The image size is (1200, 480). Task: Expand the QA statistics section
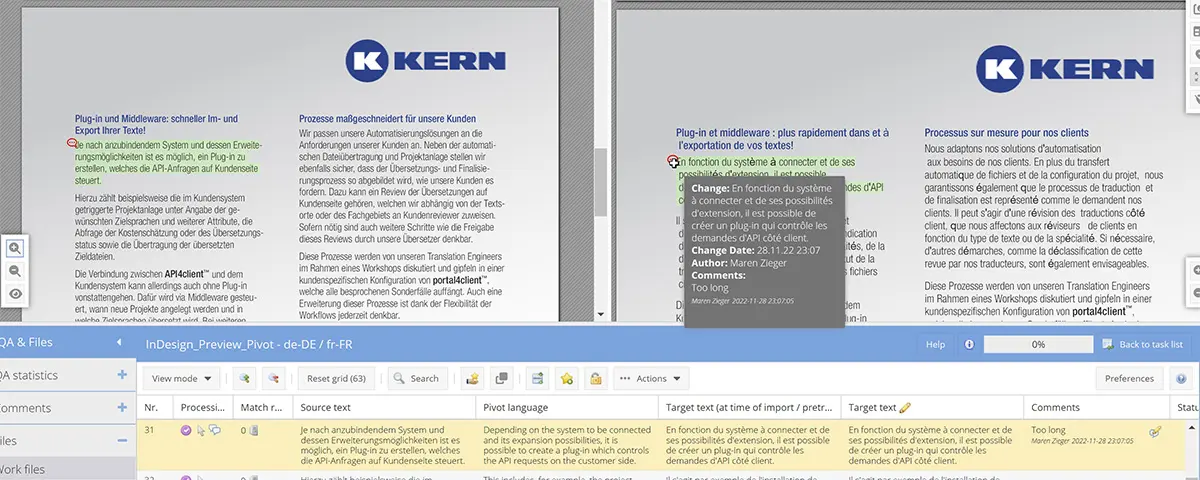(122, 375)
